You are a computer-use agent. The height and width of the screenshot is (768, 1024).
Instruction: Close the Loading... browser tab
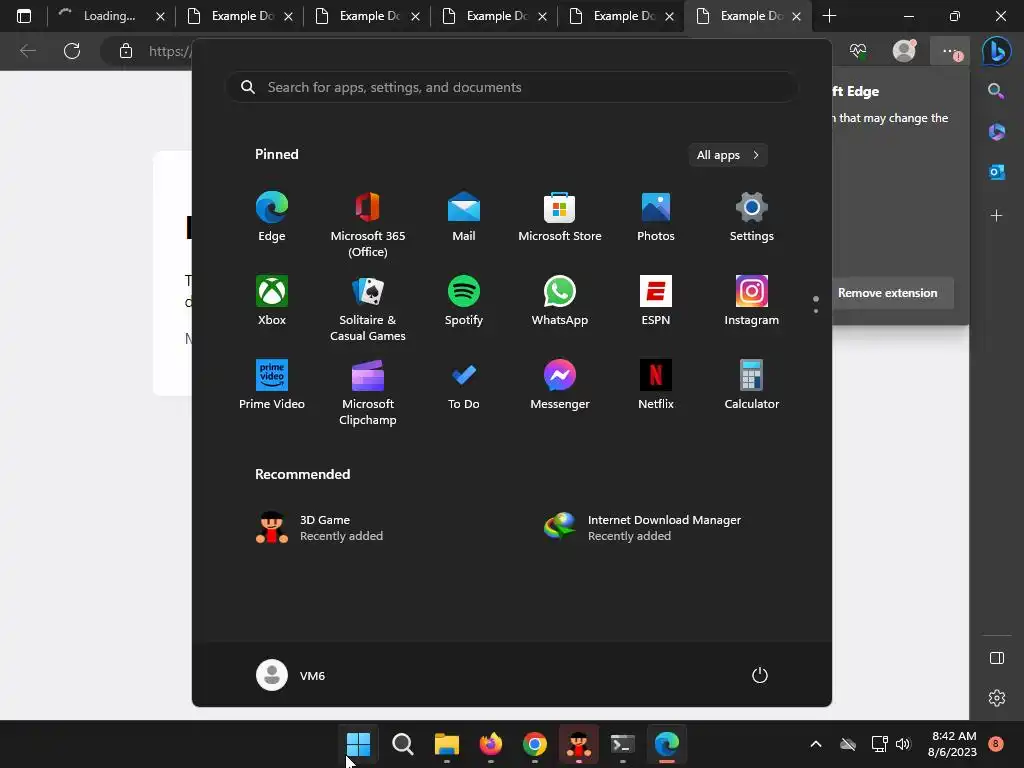(x=161, y=16)
